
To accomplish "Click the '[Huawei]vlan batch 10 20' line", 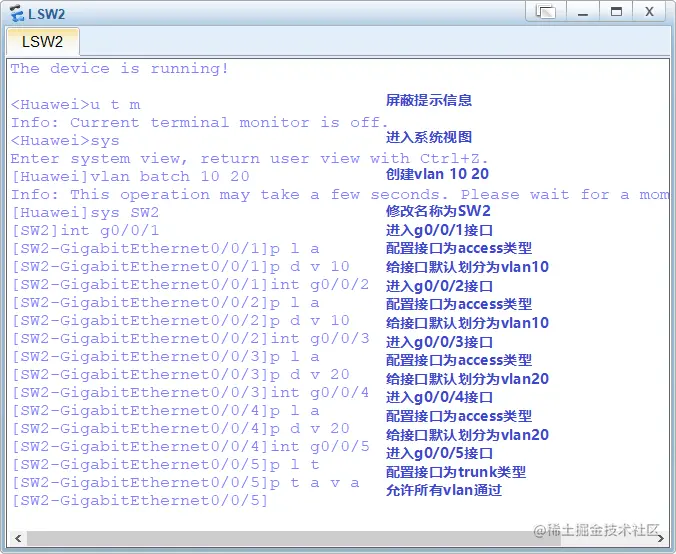I will [130, 176].
